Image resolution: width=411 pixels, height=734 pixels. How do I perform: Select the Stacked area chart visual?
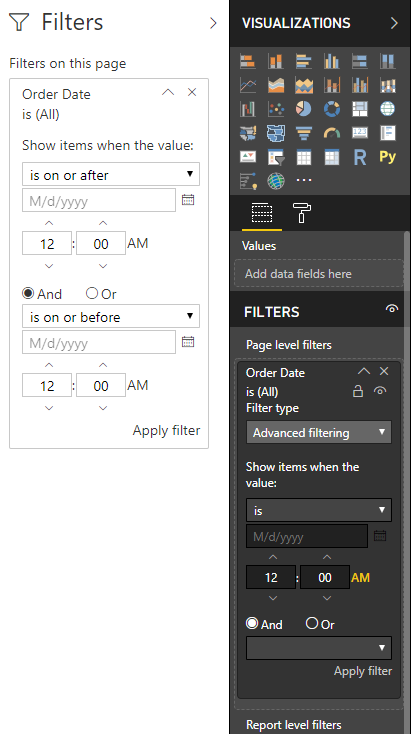pyautogui.click(x=304, y=85)
